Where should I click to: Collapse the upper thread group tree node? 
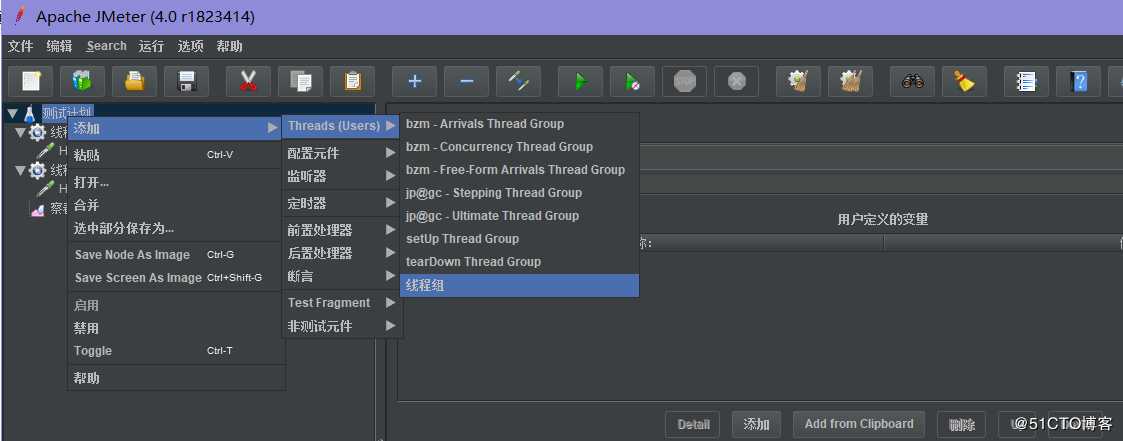coord(20,132)
